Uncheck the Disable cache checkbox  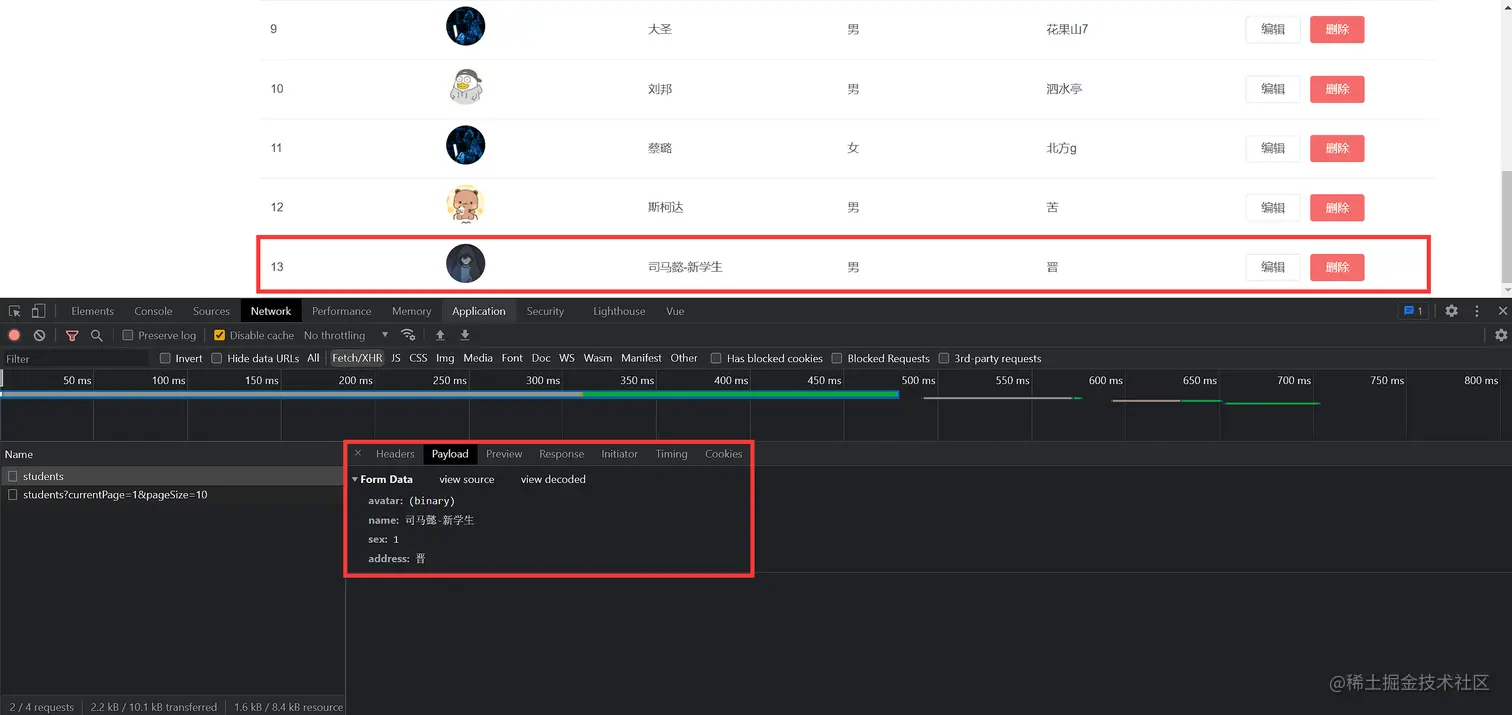click(x=220, y=335)
